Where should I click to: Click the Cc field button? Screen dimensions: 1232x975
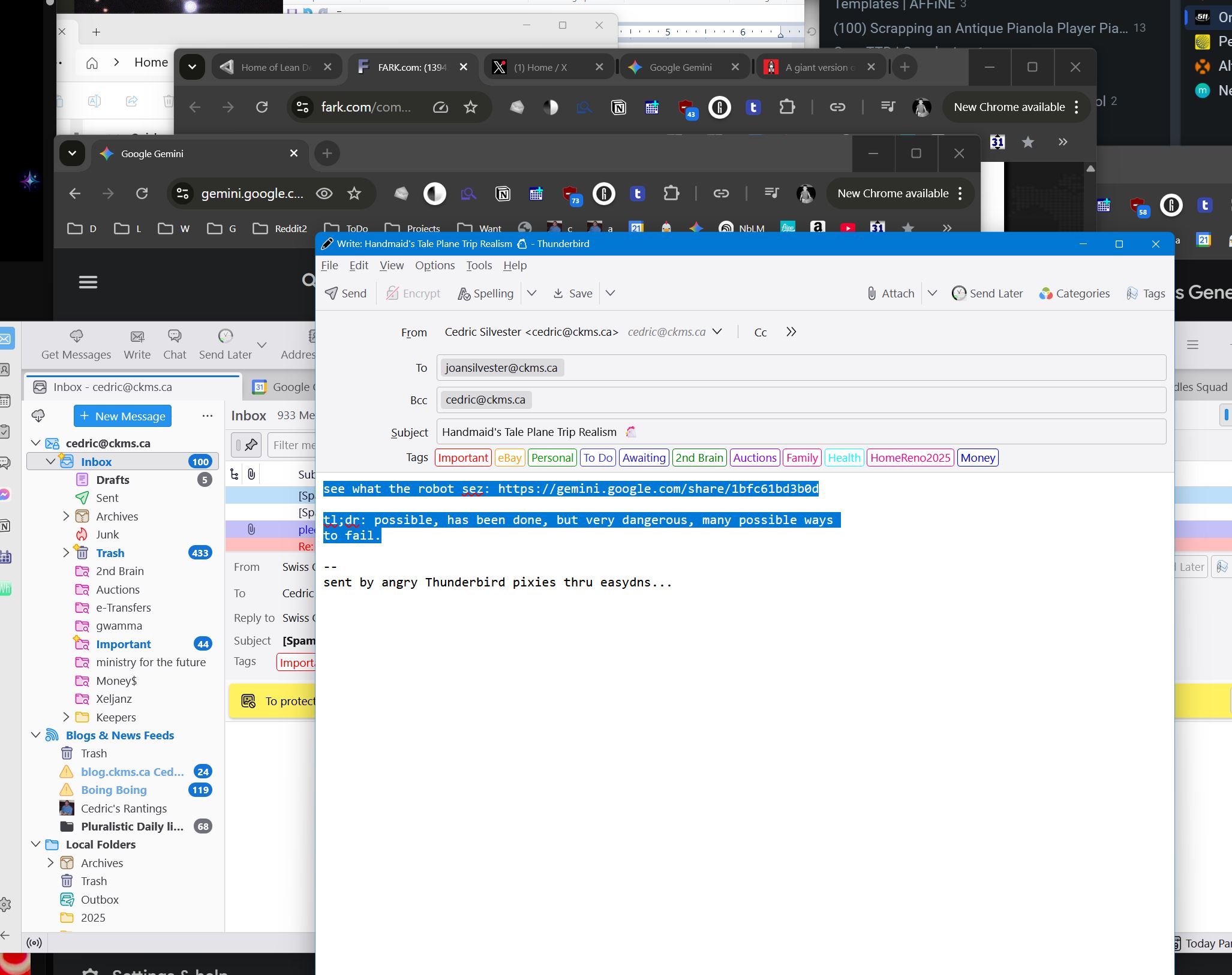click(x=760, y=332)
